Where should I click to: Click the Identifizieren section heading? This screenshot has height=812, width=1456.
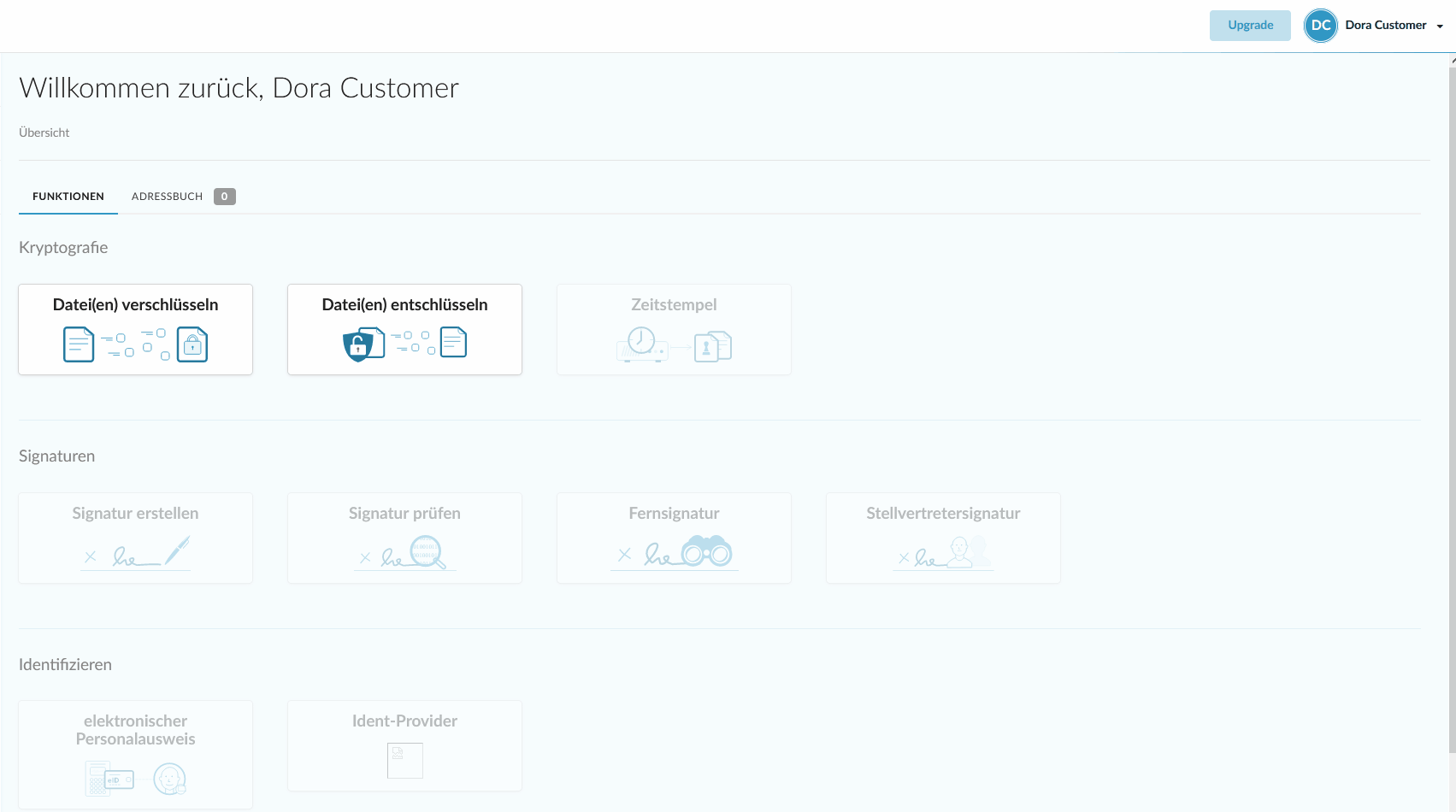point(65,665)
